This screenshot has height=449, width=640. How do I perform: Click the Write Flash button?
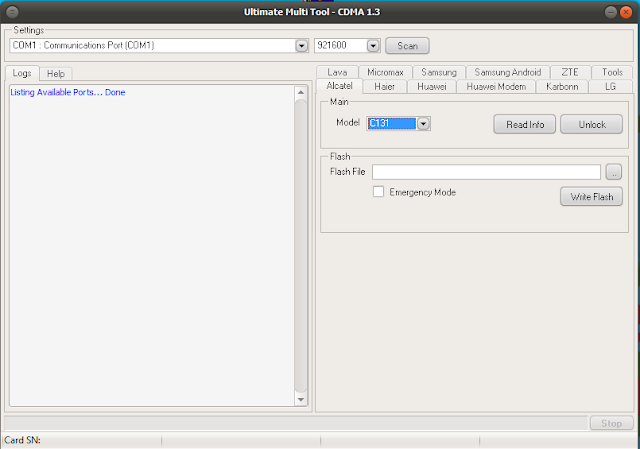(x=591, y=197)
